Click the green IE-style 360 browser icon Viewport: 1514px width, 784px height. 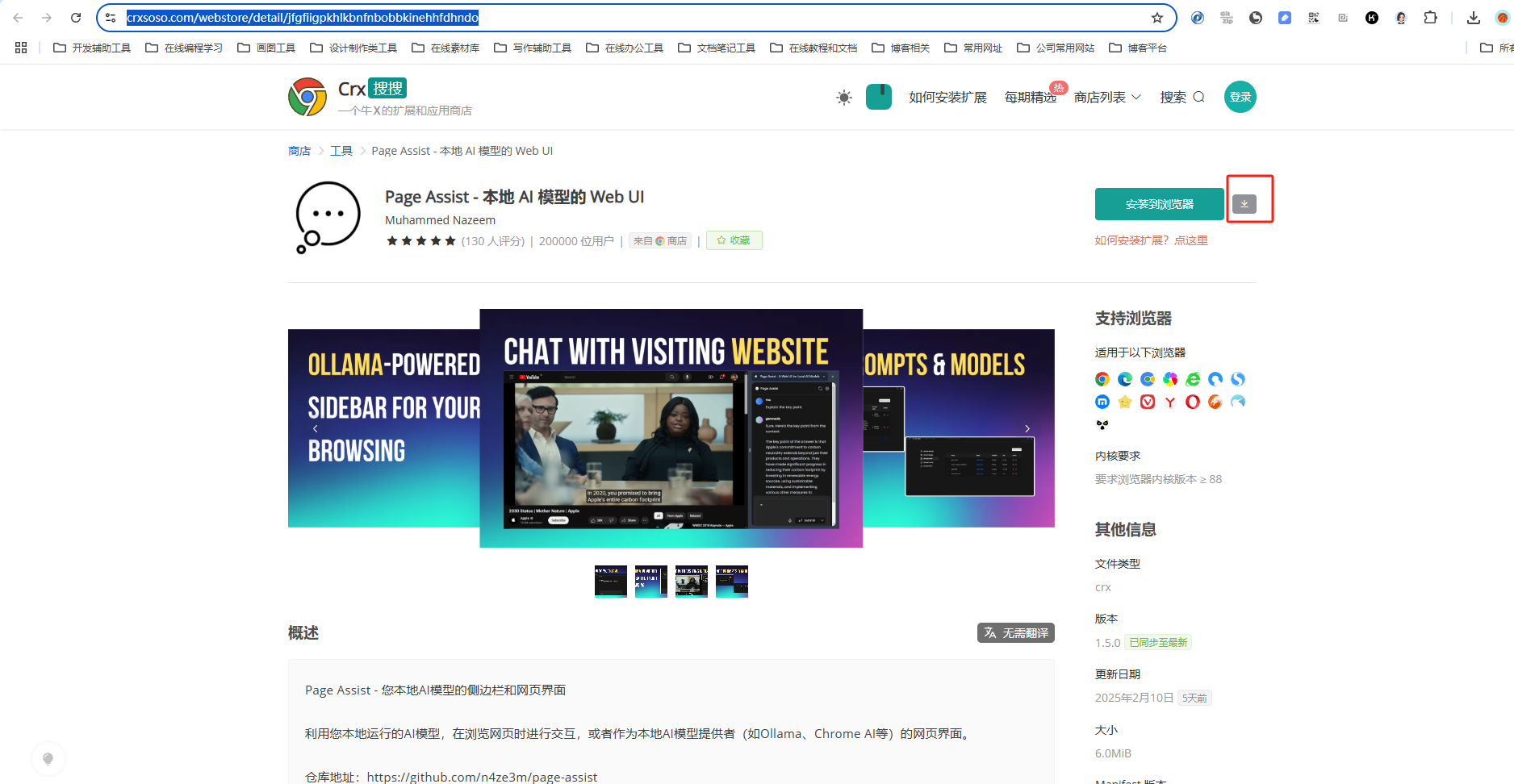click(x=1193, y=379)
